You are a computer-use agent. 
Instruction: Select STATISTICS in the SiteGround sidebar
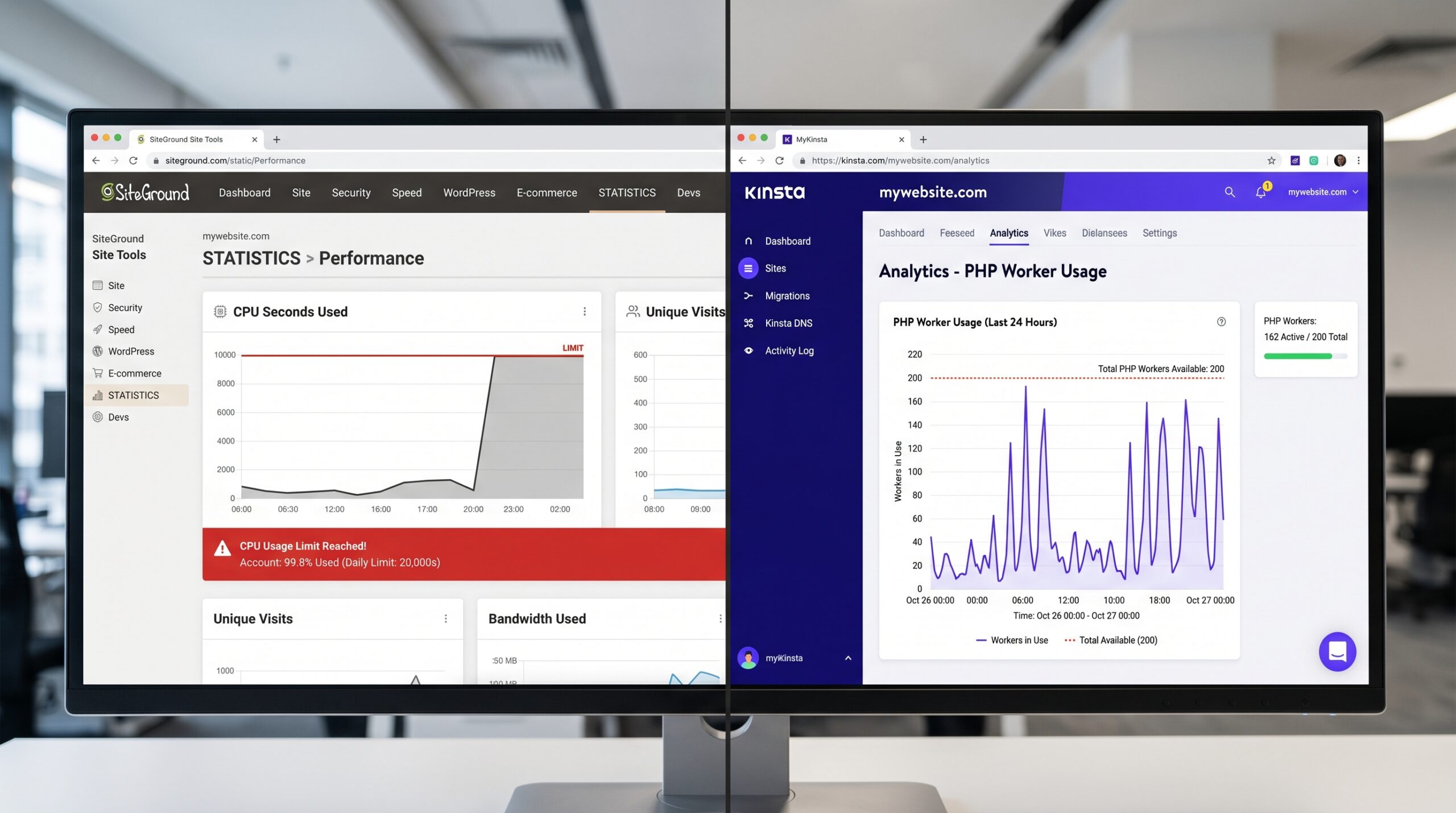pos(136,395)
